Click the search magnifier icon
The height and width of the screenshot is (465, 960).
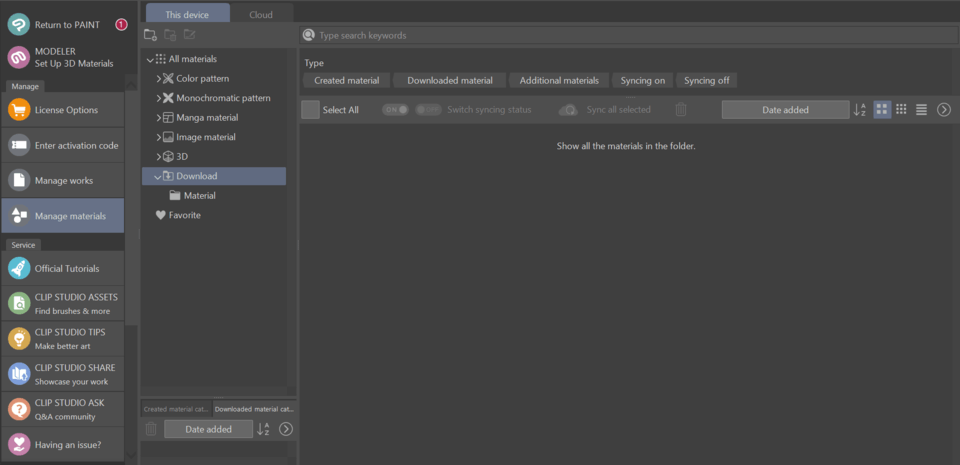(x=309, y=35)
